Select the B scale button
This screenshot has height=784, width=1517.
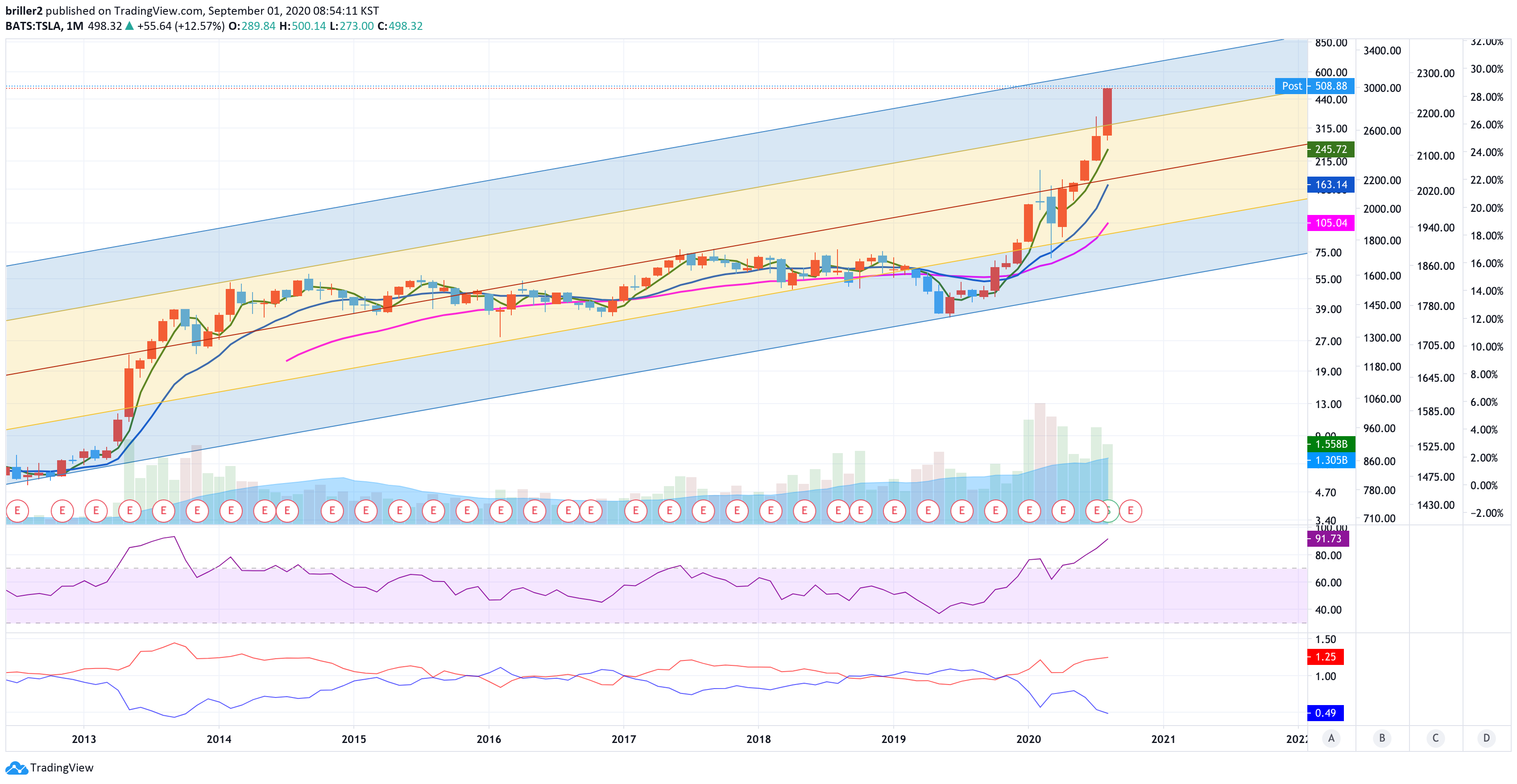tap(1382, 738)
